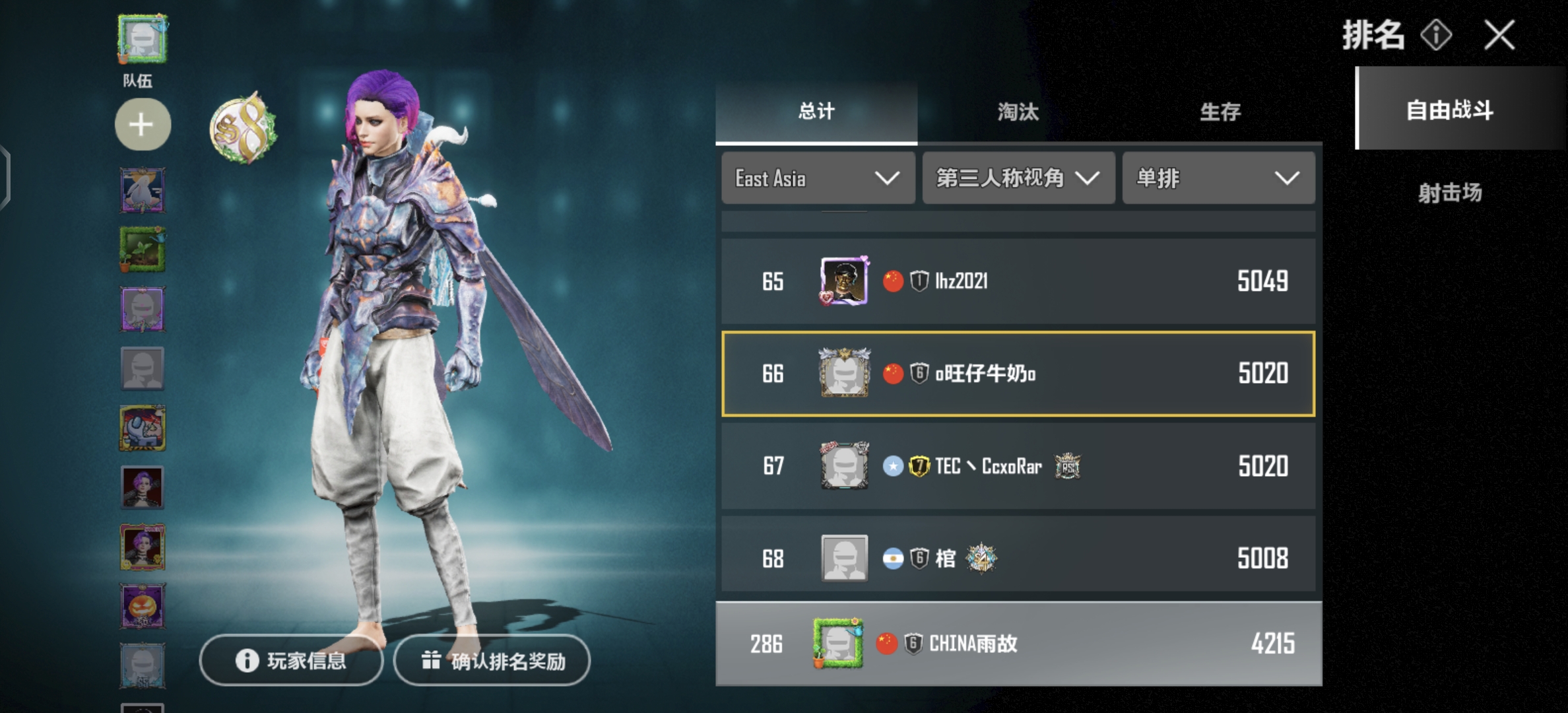
Task: Select the green plant avatar frame
Action: pyautogui.click(x=143, y=249)
